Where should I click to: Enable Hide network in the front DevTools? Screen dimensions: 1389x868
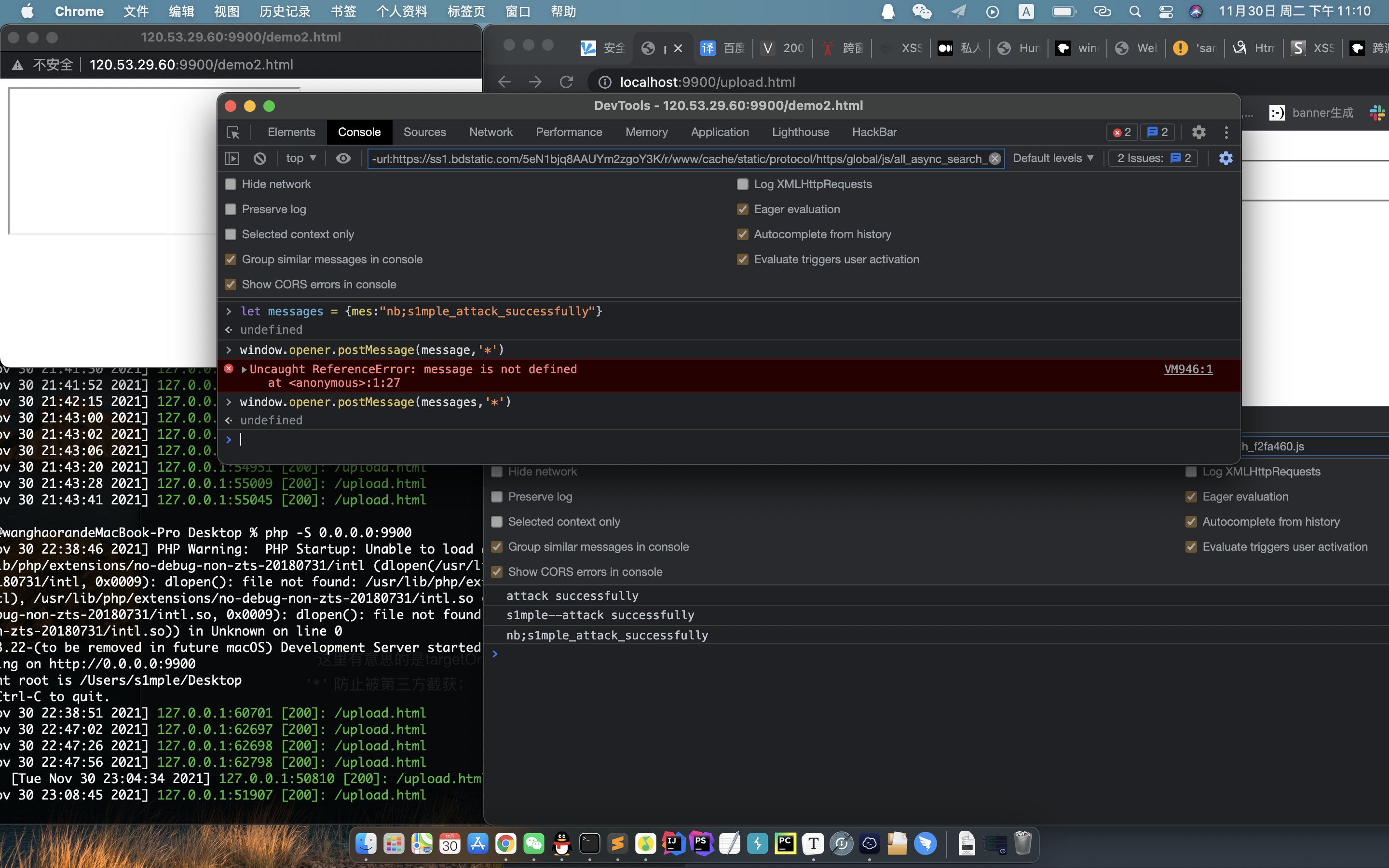tap(231, 184)
